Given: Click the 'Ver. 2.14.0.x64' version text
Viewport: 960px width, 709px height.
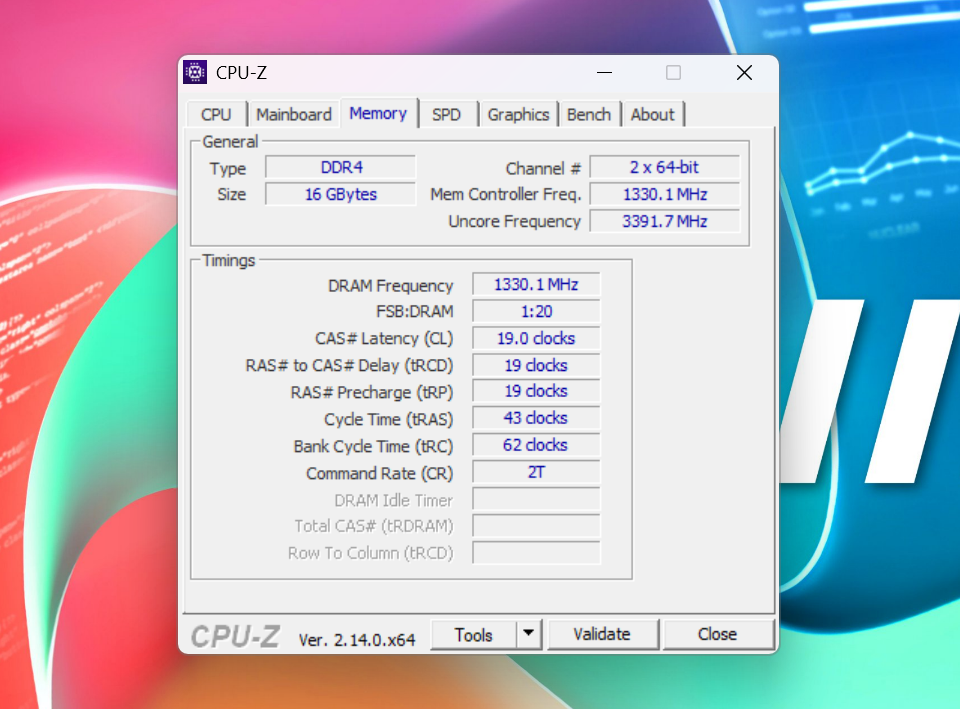Looking at the screenshot, I should tap(357, 640).
